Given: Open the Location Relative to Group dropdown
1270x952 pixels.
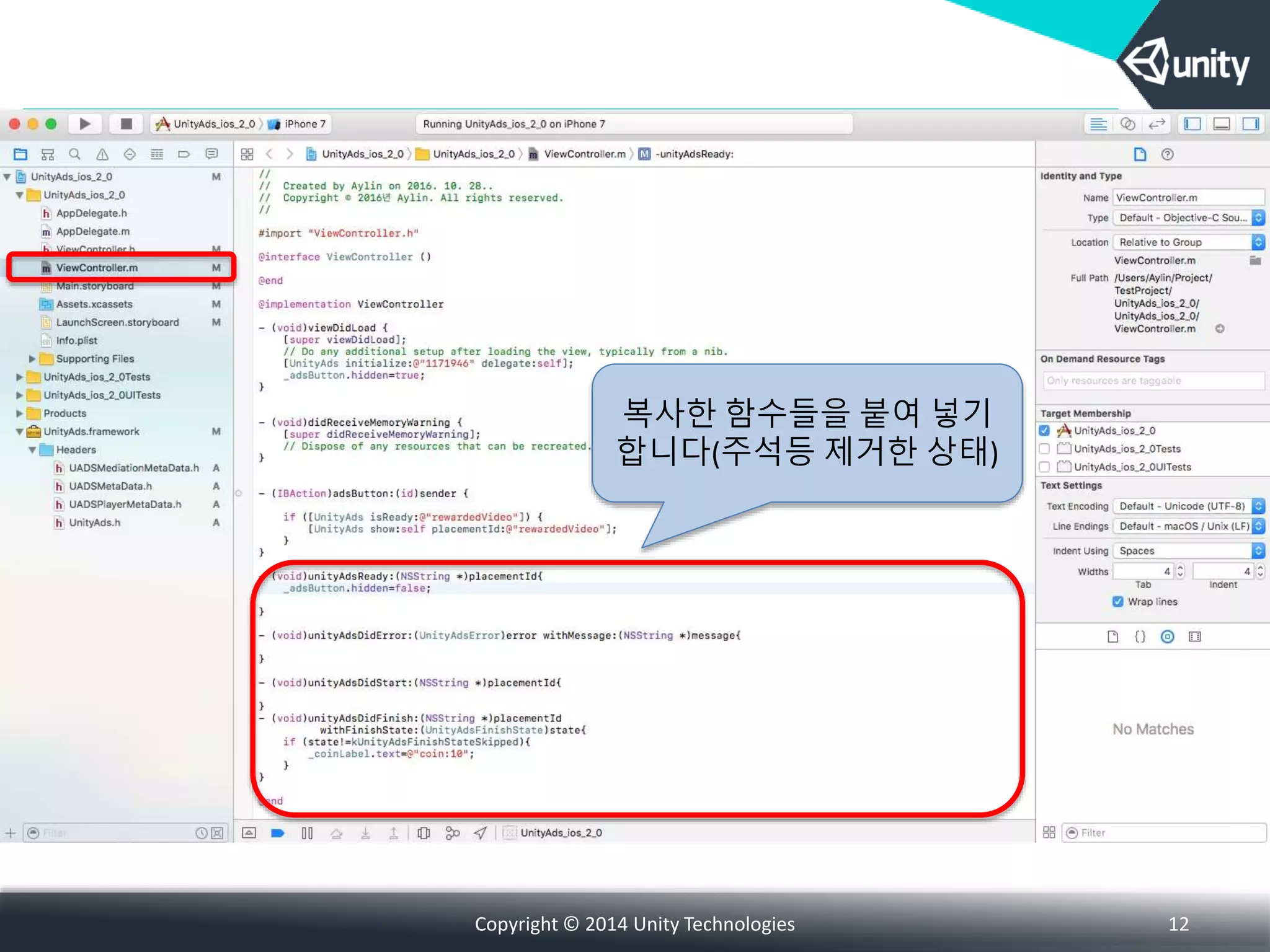Looking at the screenshot, I should coord(1188,242).
